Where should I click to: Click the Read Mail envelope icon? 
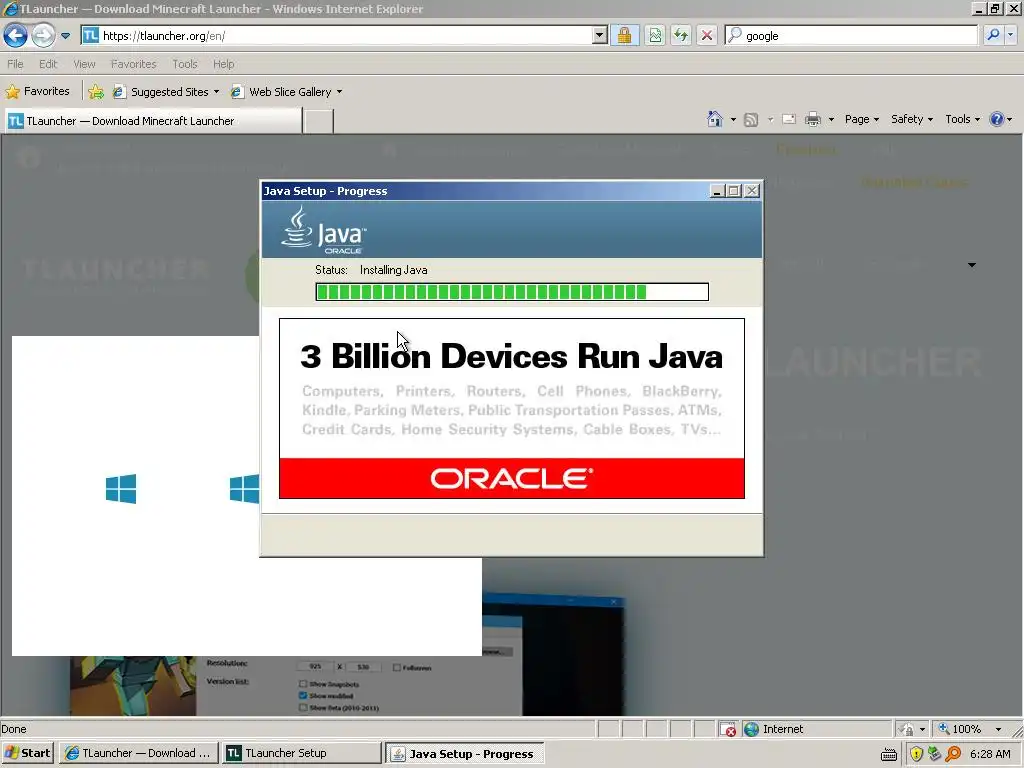tap(789, 120)
